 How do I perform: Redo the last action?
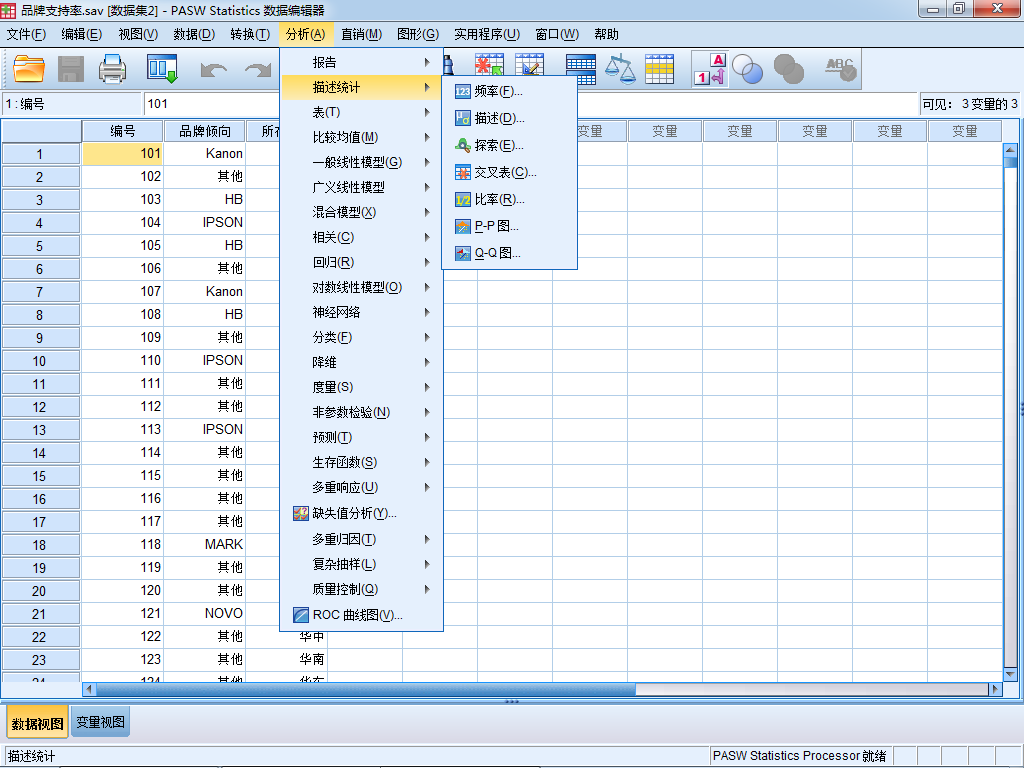pos(258,69)
